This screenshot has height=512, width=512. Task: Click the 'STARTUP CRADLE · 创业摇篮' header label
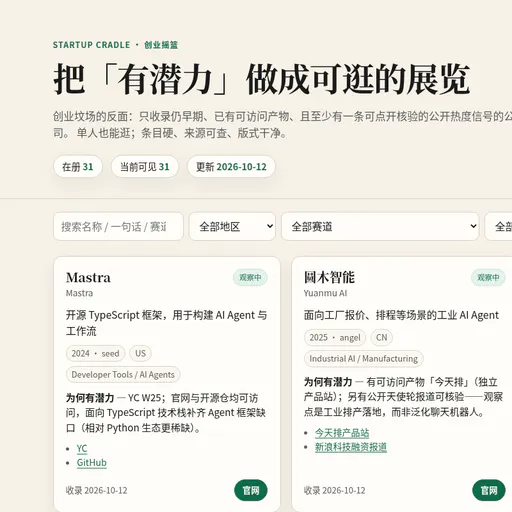point(115,45)
